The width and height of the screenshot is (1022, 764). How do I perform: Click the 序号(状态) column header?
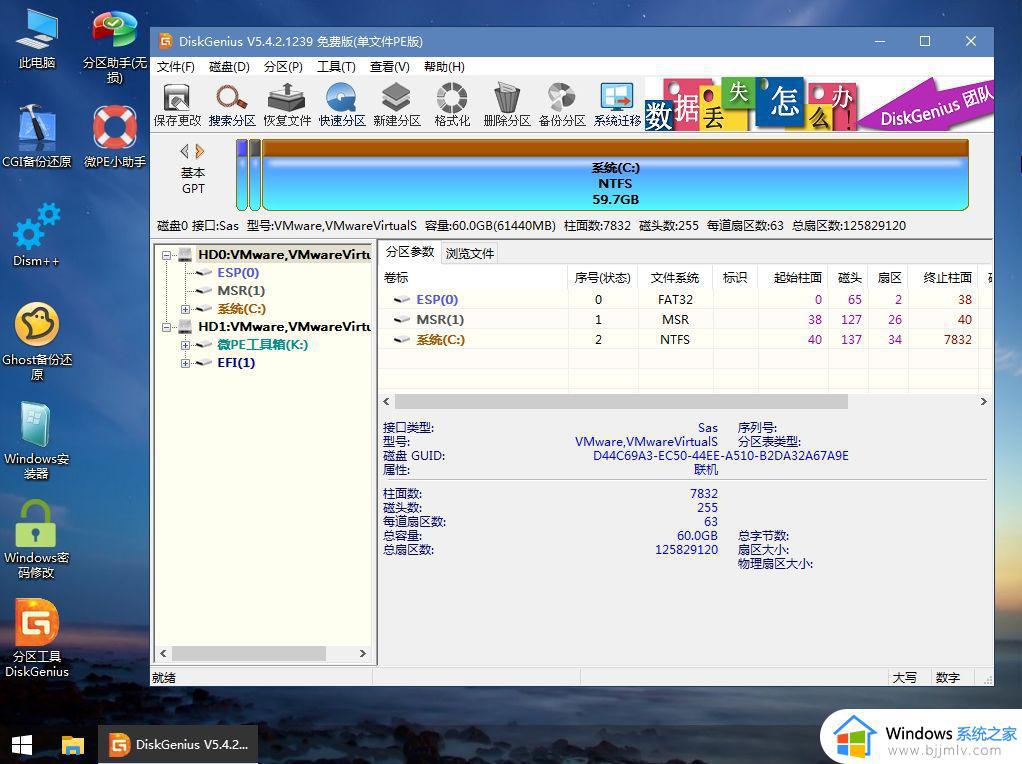coord(603,278)
